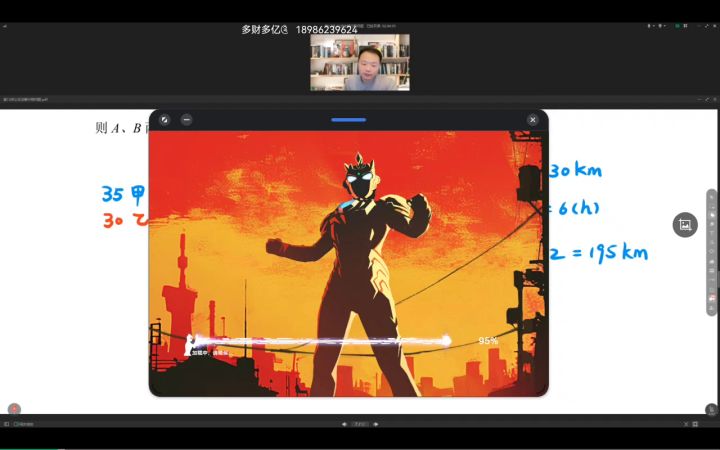Minimize the loading popup with minus button
720x450 pixels.
tap(186, 120)
